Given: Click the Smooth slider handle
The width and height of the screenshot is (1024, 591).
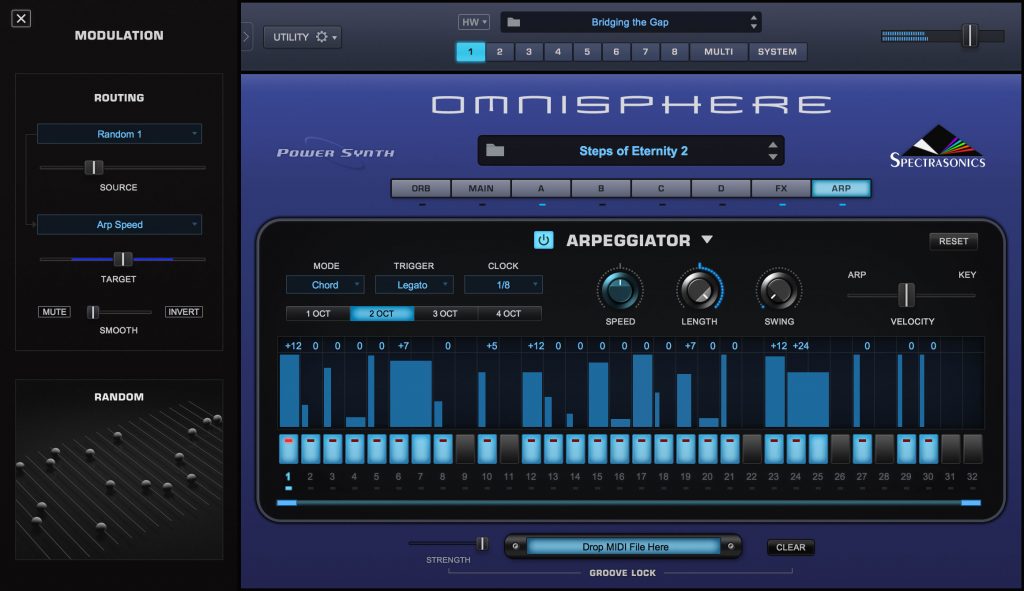Looking at the screenshot, I should [93, 312].
